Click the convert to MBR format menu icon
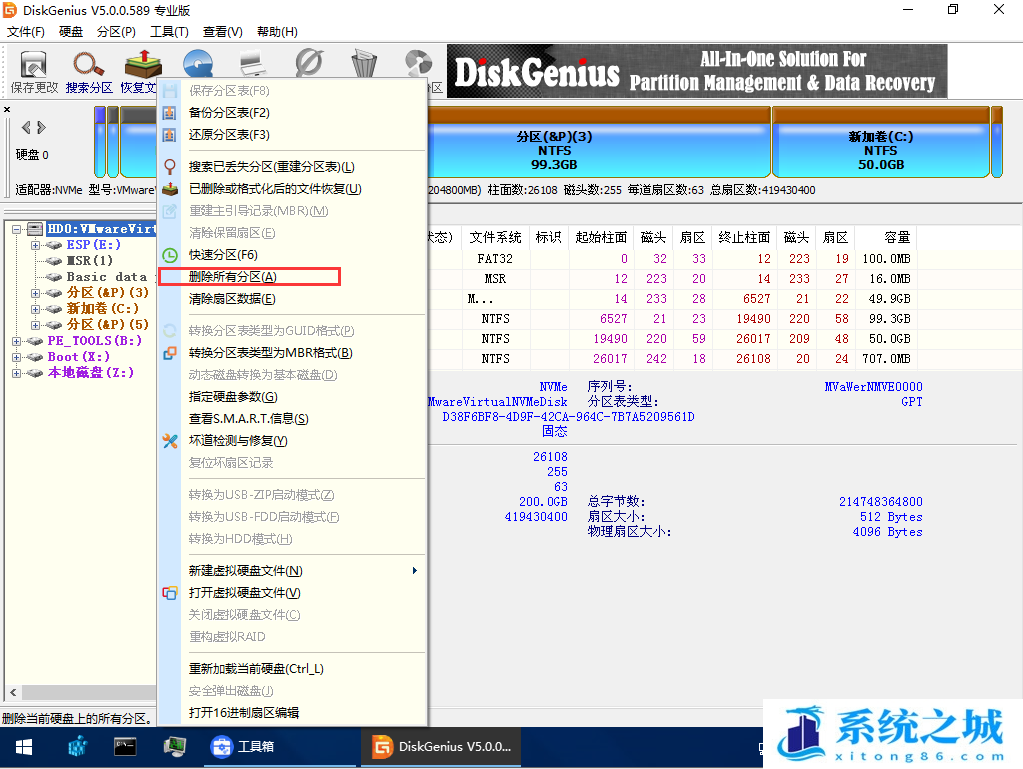This screenshot has height=769, width=1023. pos(170,353)
